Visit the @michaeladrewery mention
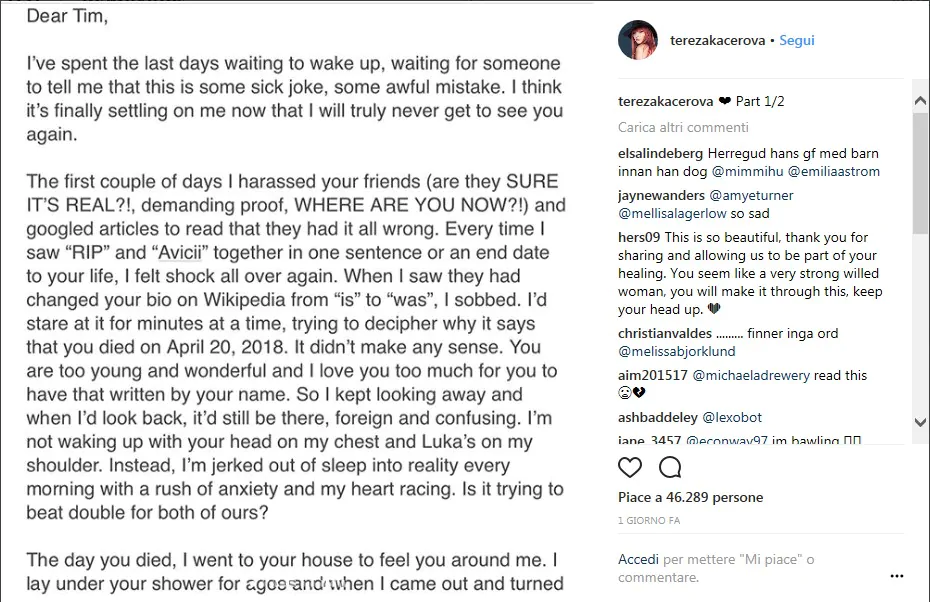Viewport: 930px width, 602px height. [x=751, y=375]
